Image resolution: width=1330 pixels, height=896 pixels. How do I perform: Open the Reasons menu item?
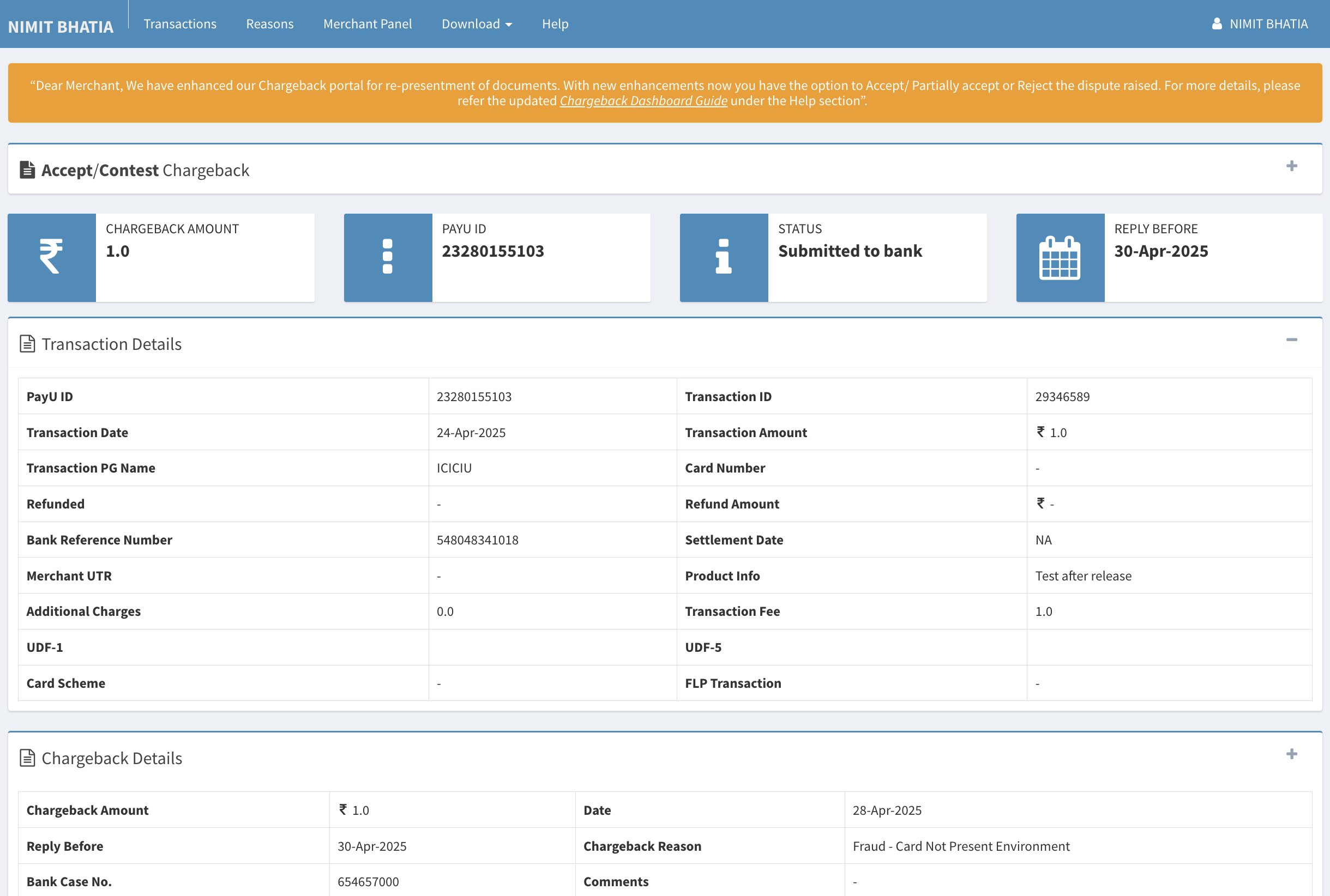point(270,24)
